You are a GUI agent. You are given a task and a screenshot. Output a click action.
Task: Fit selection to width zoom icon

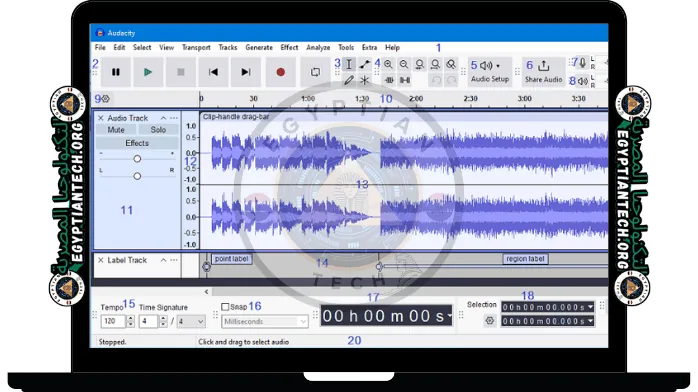419,65
